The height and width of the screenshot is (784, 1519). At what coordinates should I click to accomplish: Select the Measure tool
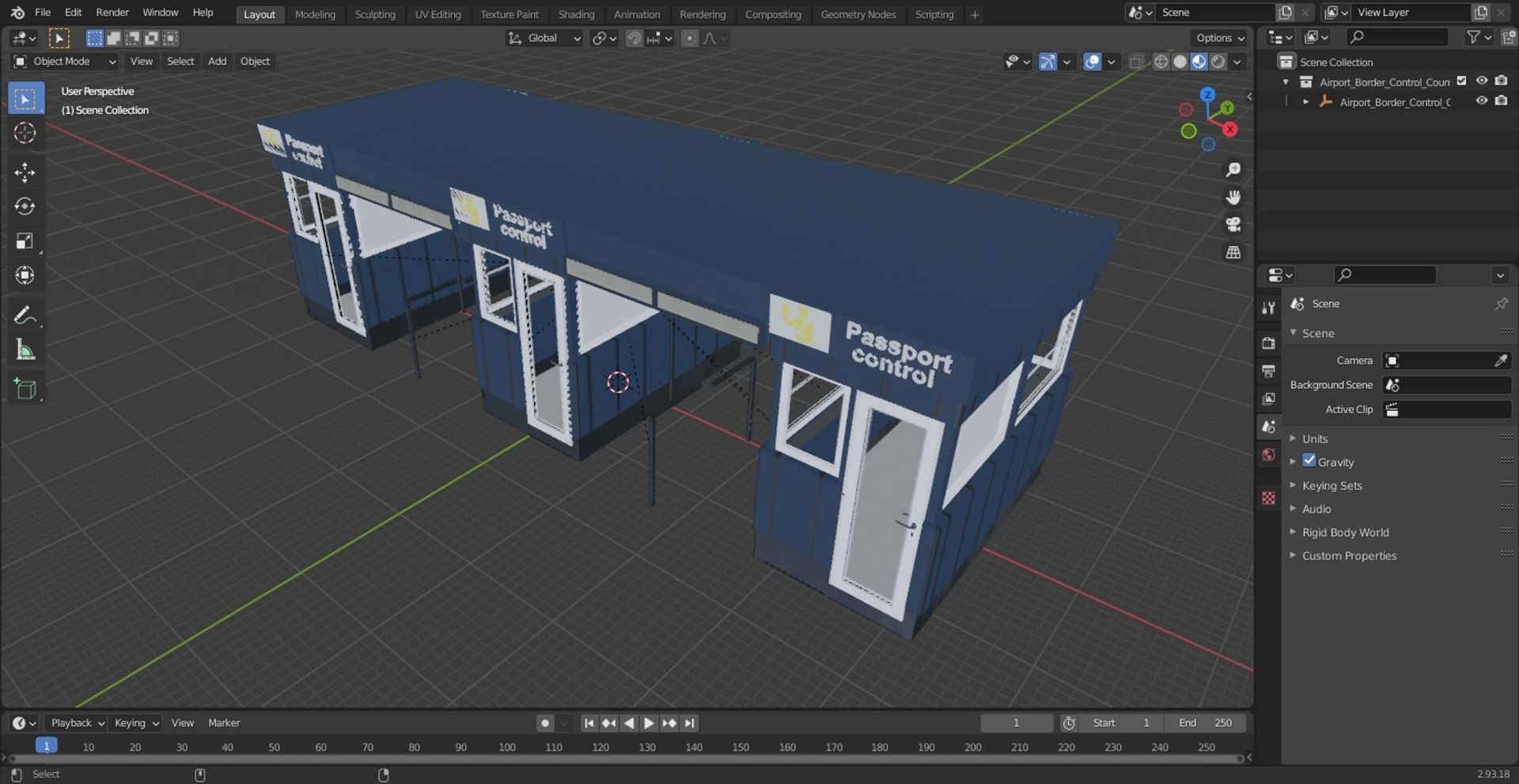25,349
